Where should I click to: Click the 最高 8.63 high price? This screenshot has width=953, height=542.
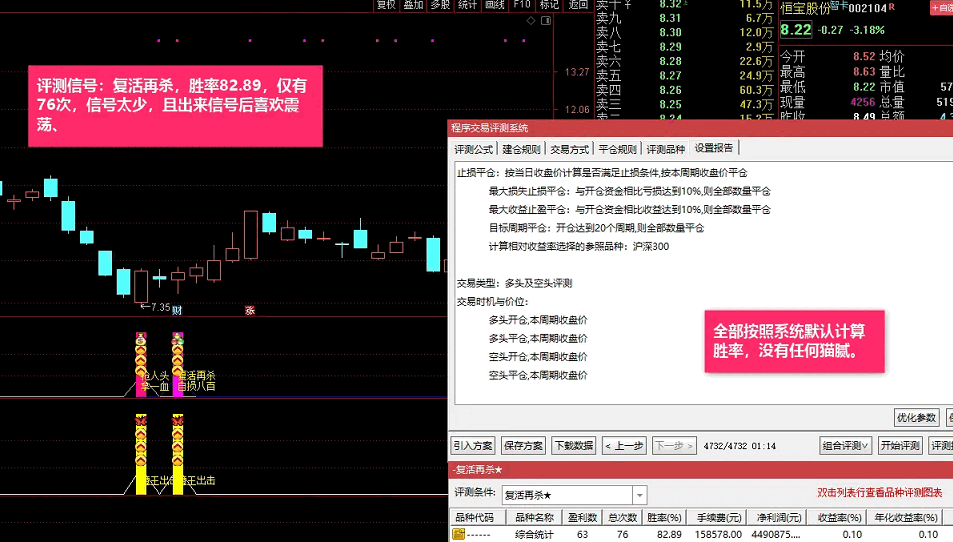coord(864,72)
